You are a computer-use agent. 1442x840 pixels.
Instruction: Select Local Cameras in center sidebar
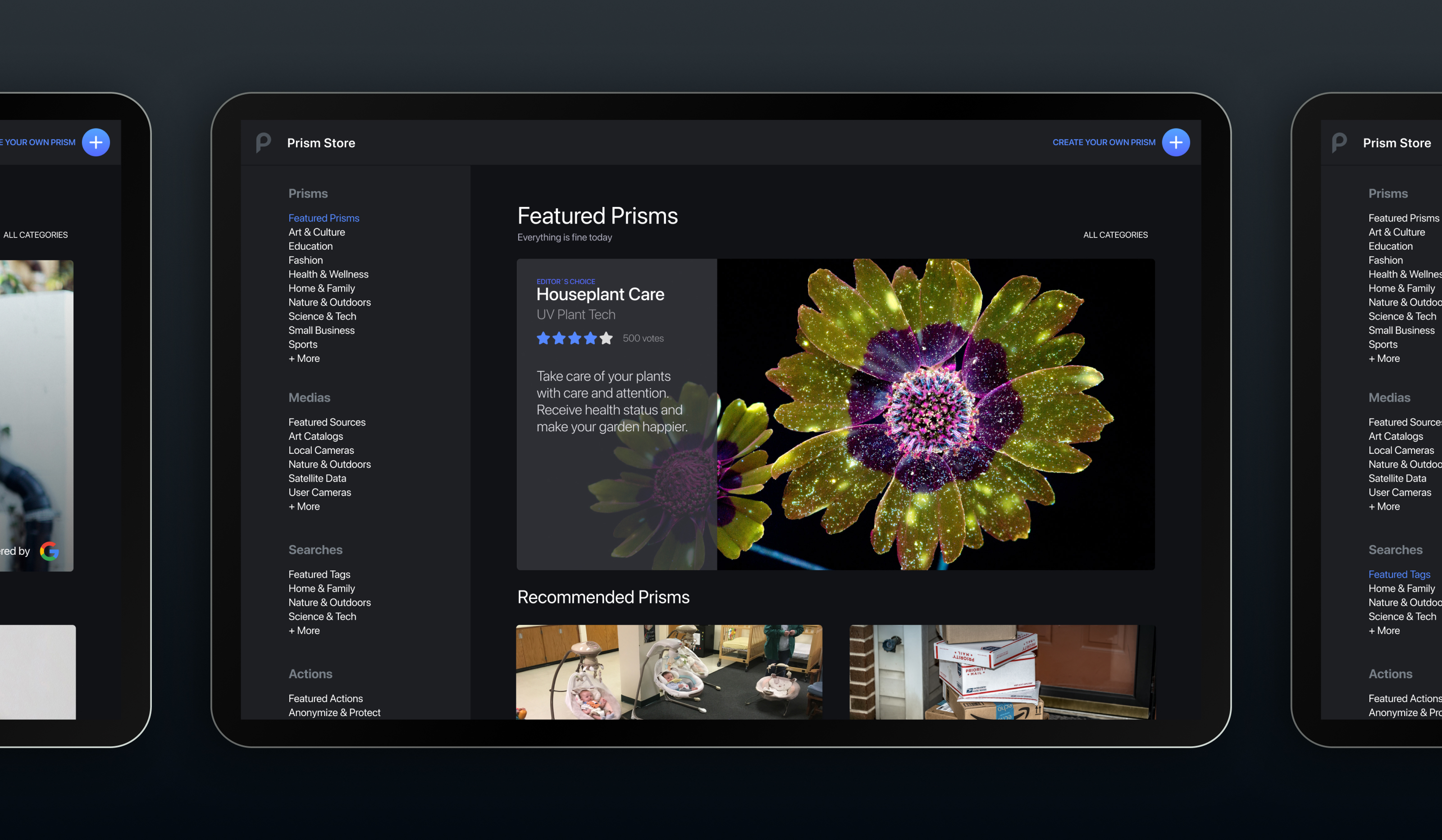[x=321, y=450]
